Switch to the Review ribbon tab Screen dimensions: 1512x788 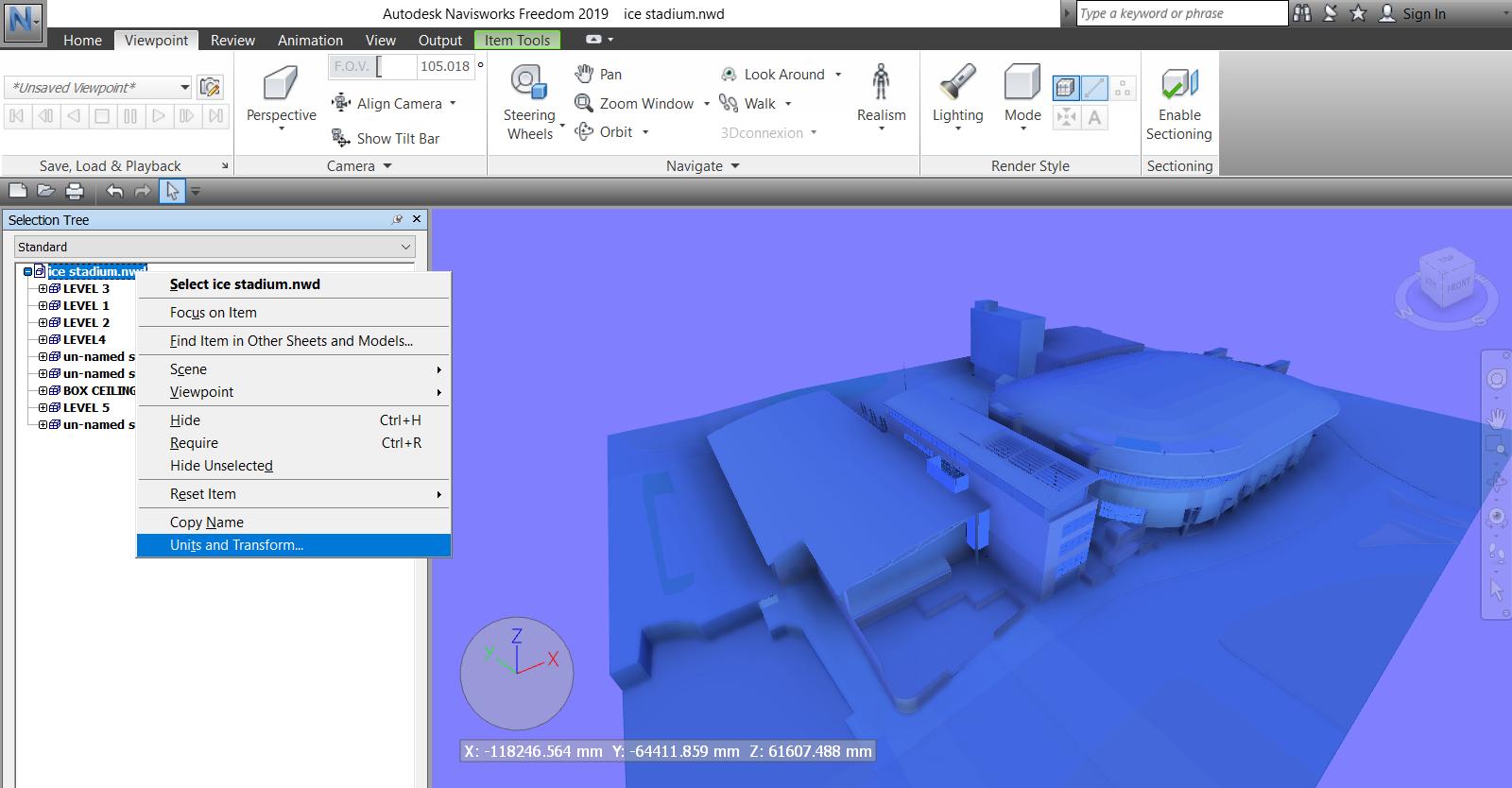click(232, 40)
